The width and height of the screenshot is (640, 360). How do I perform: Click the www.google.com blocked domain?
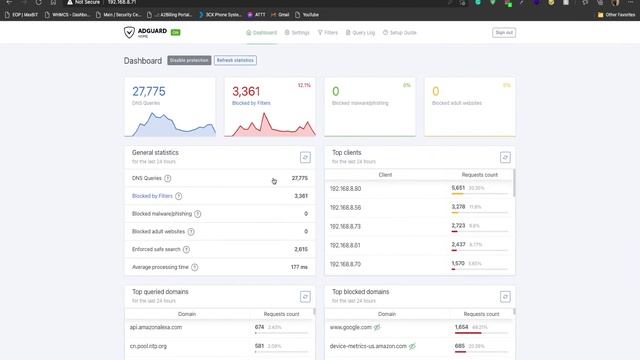[351, 327]
